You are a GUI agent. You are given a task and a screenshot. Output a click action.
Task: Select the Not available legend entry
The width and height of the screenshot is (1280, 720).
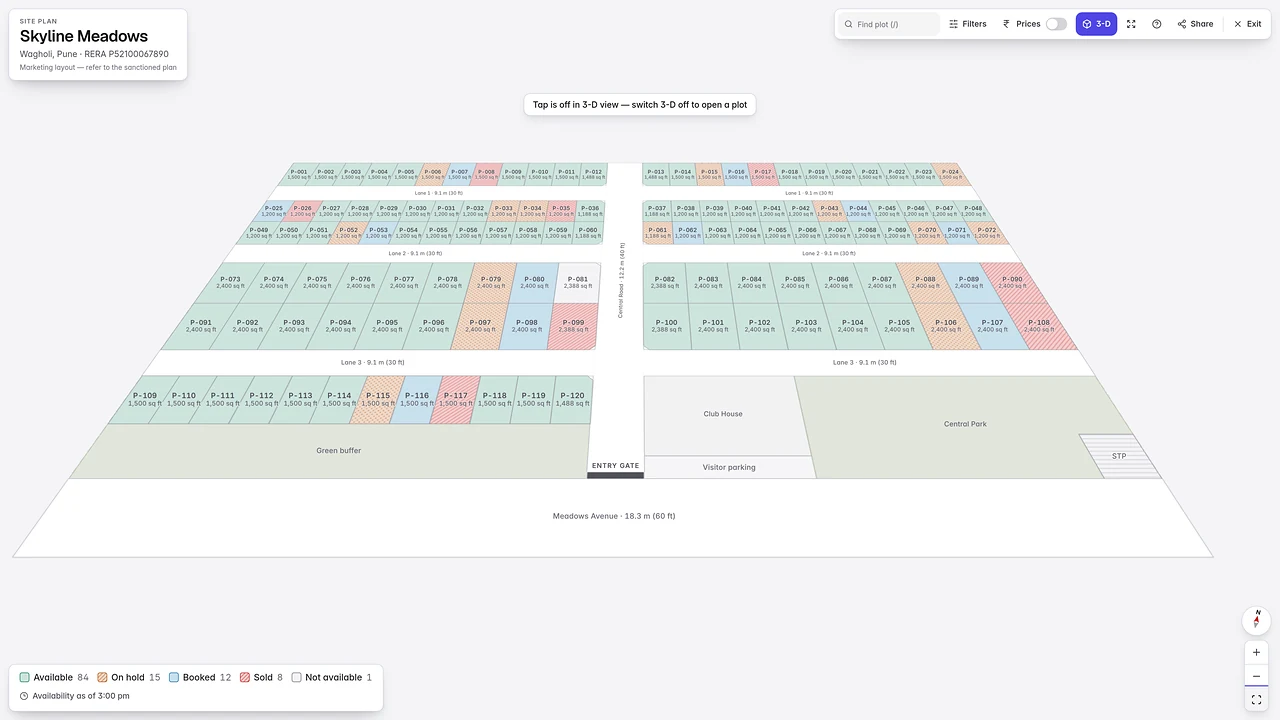pos(331,677)
